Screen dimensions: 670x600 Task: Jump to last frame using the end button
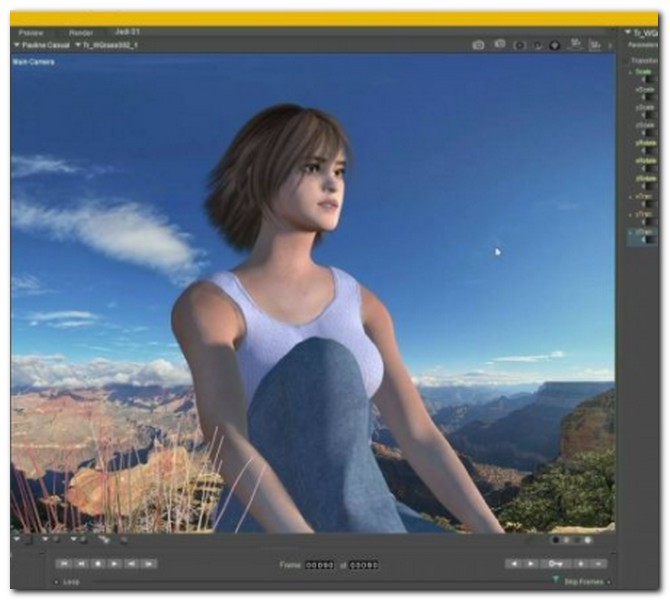pos(149,564)
